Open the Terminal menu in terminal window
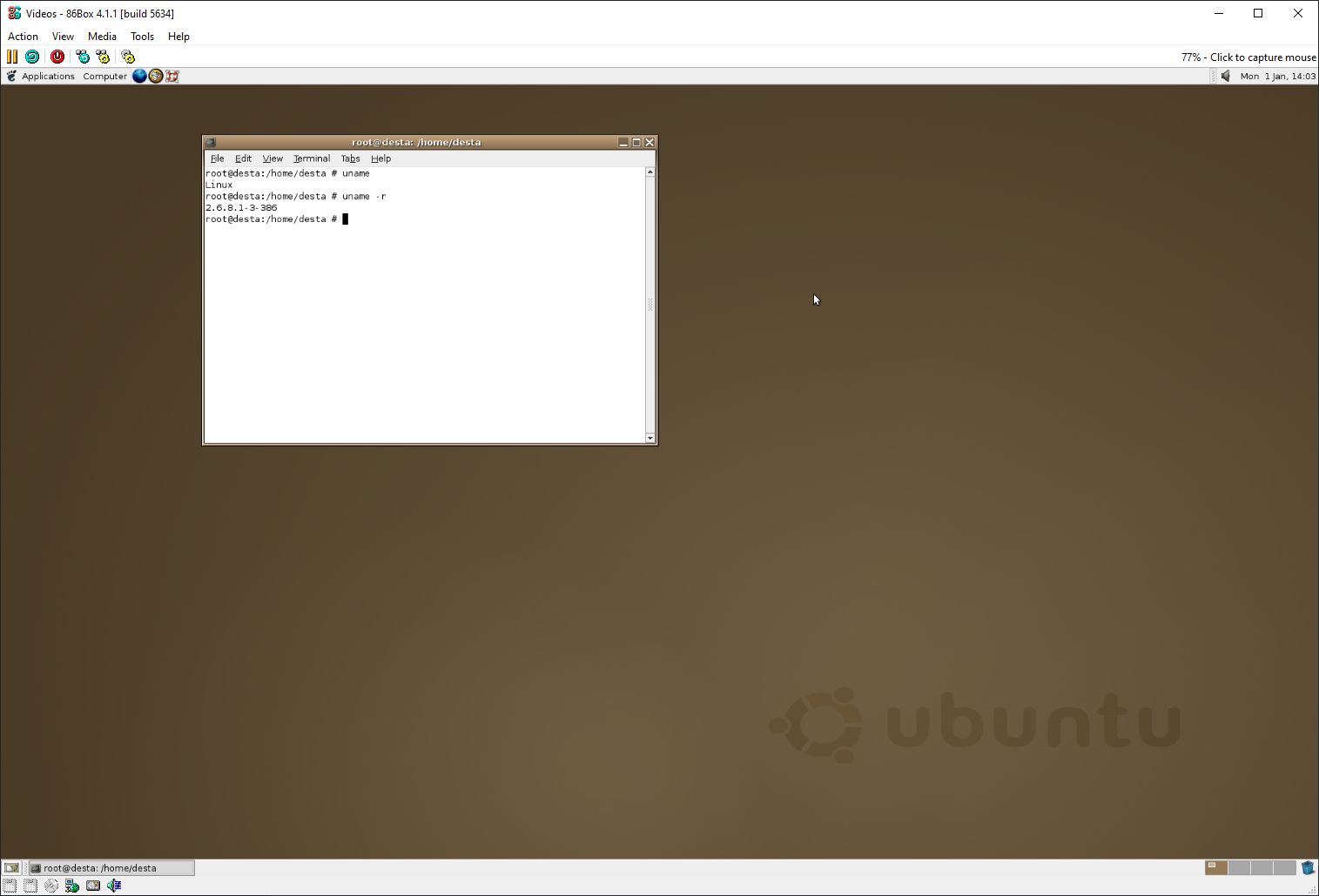 [x=311, y=158]
